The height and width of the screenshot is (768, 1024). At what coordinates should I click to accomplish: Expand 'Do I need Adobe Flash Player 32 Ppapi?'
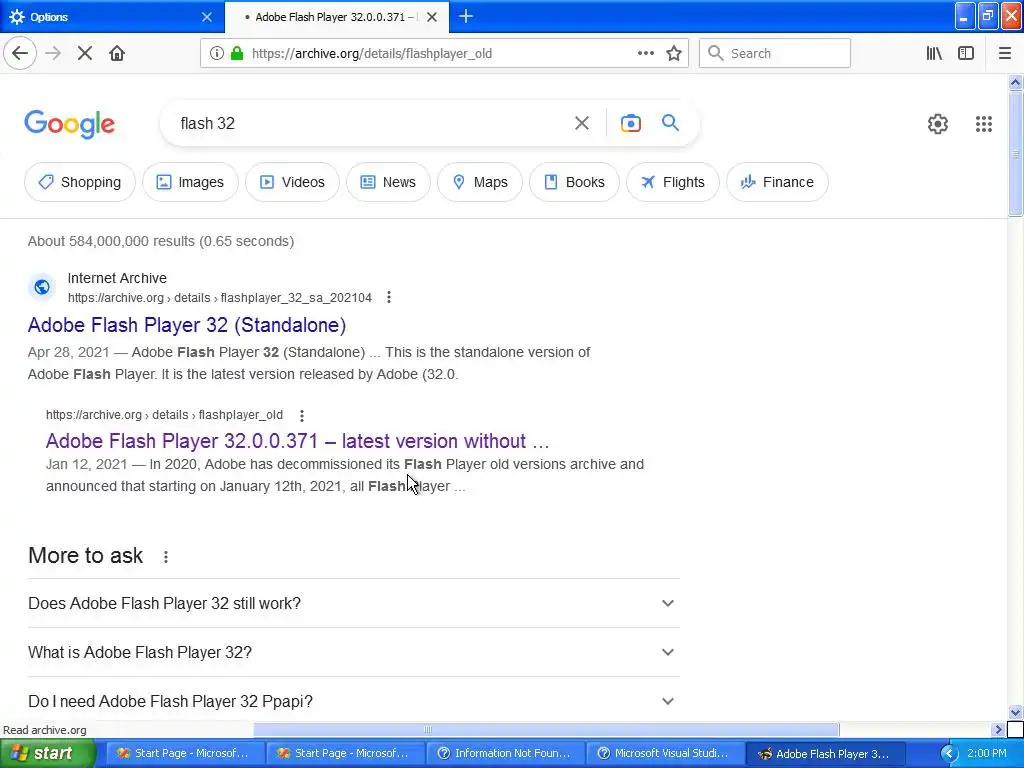pos(353,701)
